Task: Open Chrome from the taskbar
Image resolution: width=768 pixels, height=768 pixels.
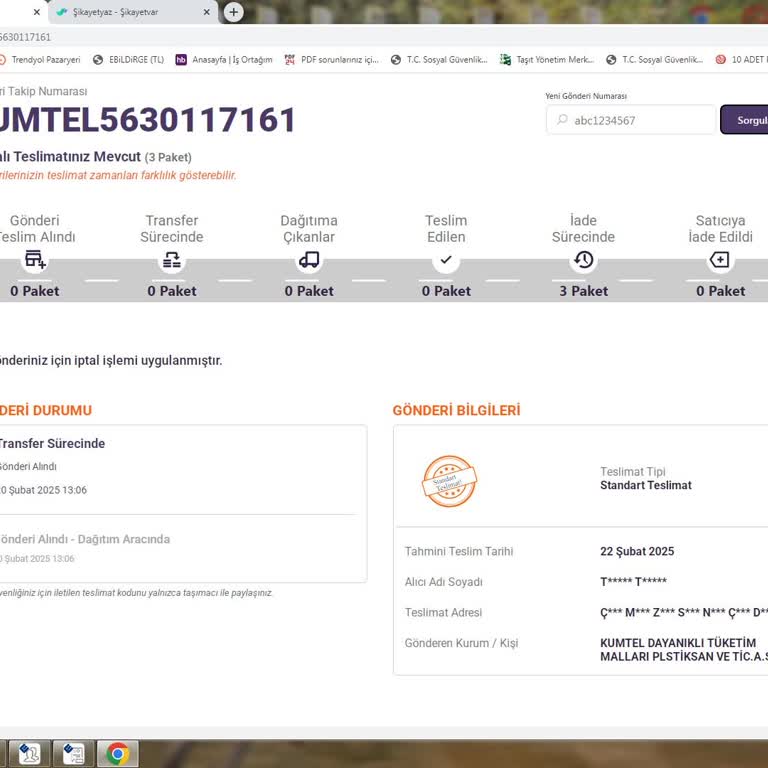Action: [118, 754]
